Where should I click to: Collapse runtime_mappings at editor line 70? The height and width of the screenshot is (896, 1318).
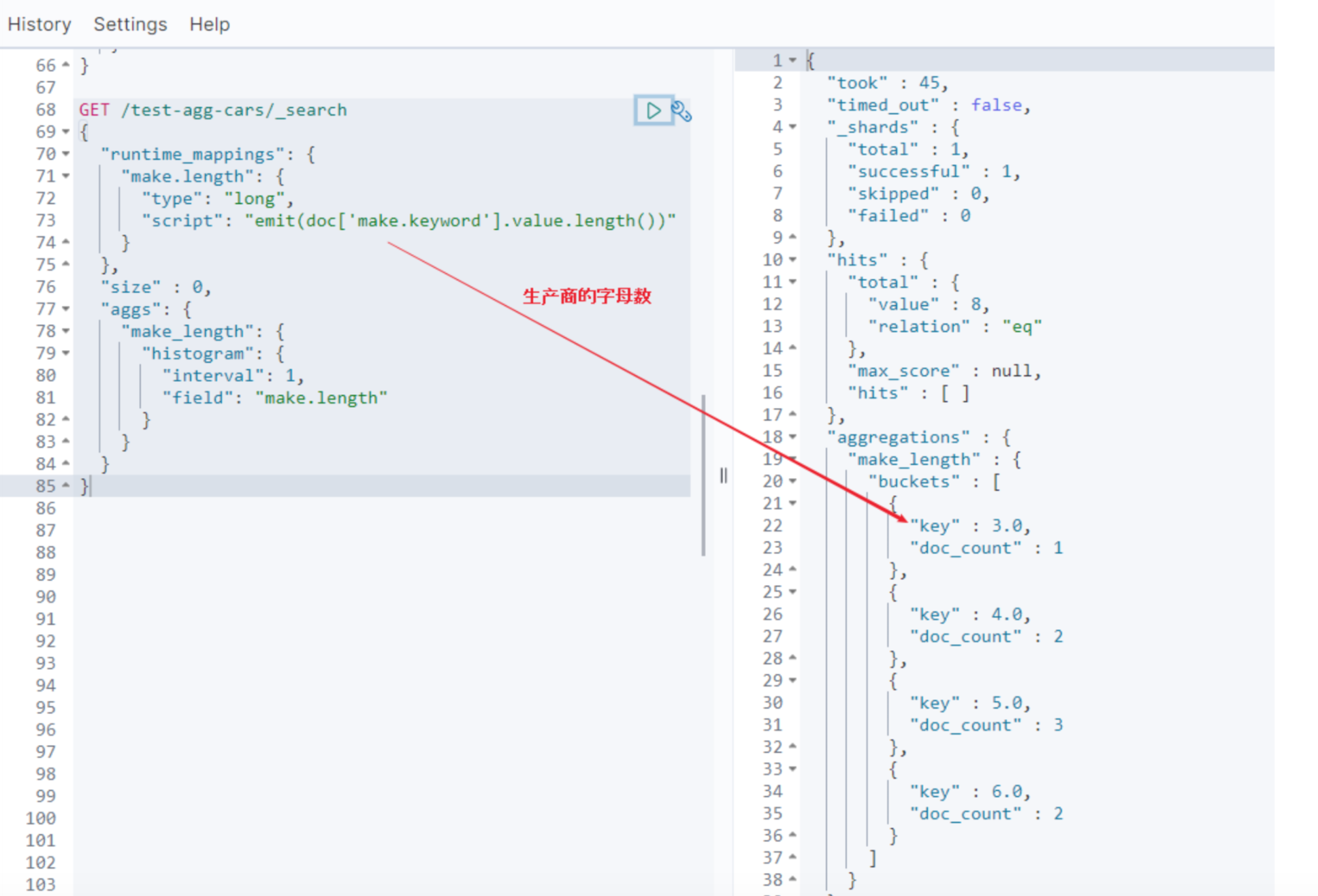coord(65,154)
